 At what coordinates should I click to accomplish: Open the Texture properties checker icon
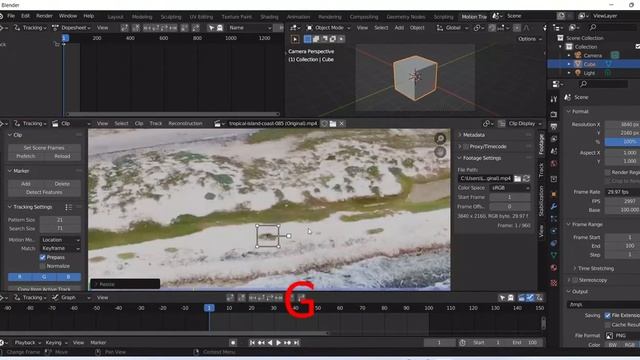tap(553, 282)
